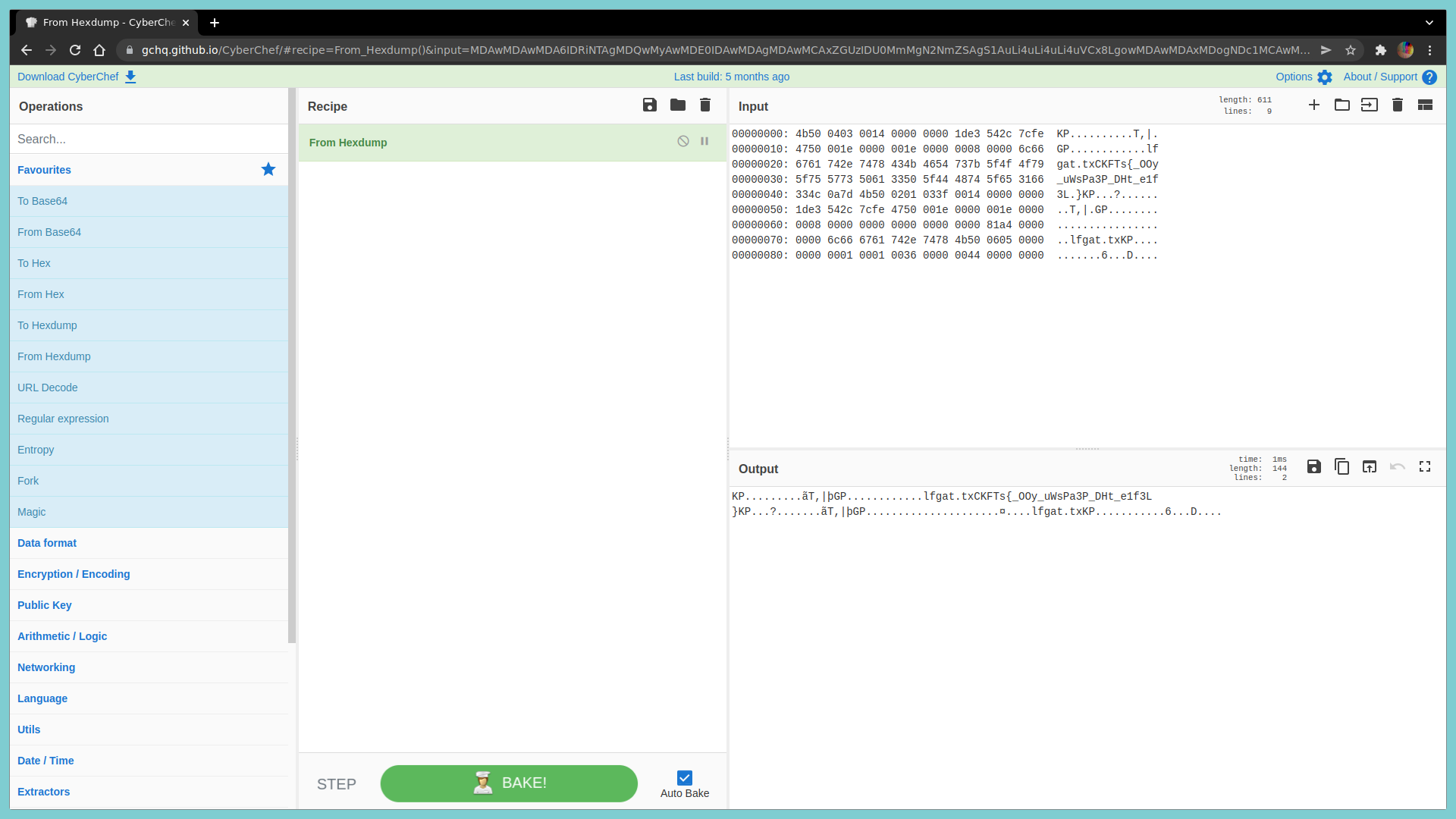Viewport: 1456px width, 819px height.
Task: Click the operations Search field
Action: tap(149, 140)
